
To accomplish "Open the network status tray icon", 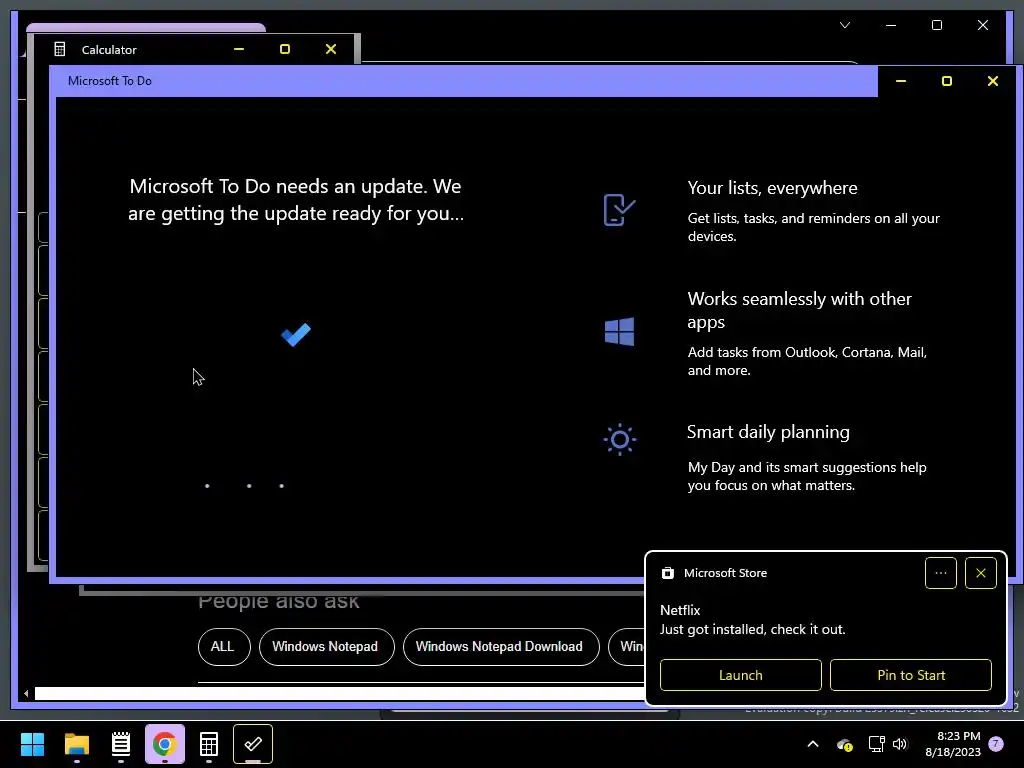I will coord(876,744).
